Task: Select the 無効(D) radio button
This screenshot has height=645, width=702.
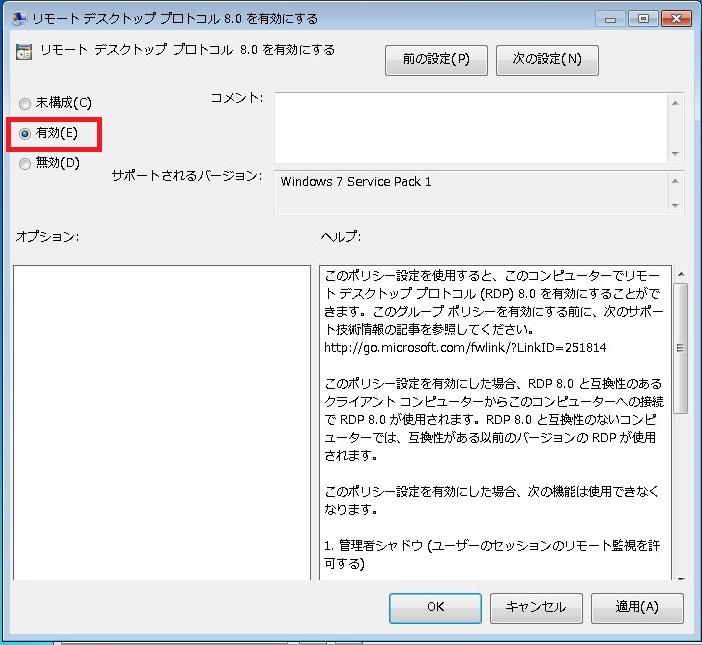Action: (x=25, y=164)
